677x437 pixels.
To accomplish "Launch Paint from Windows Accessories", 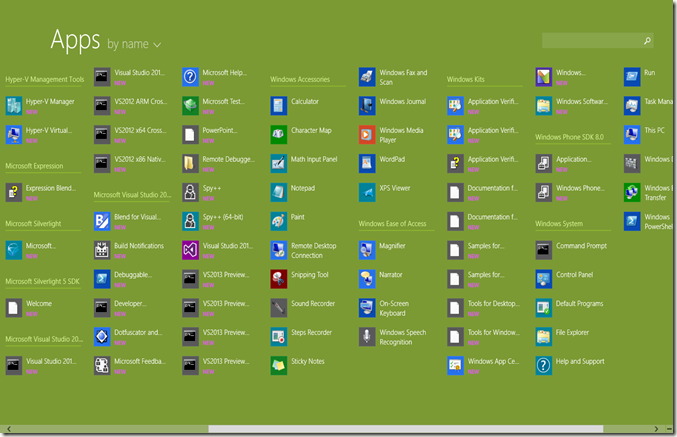I will click(x=278, y=220).
